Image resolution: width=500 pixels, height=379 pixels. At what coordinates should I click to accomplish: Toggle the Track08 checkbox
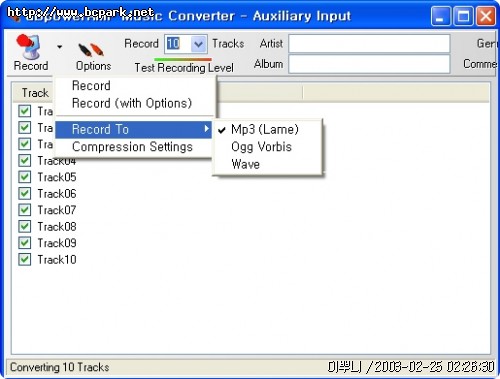25,226
